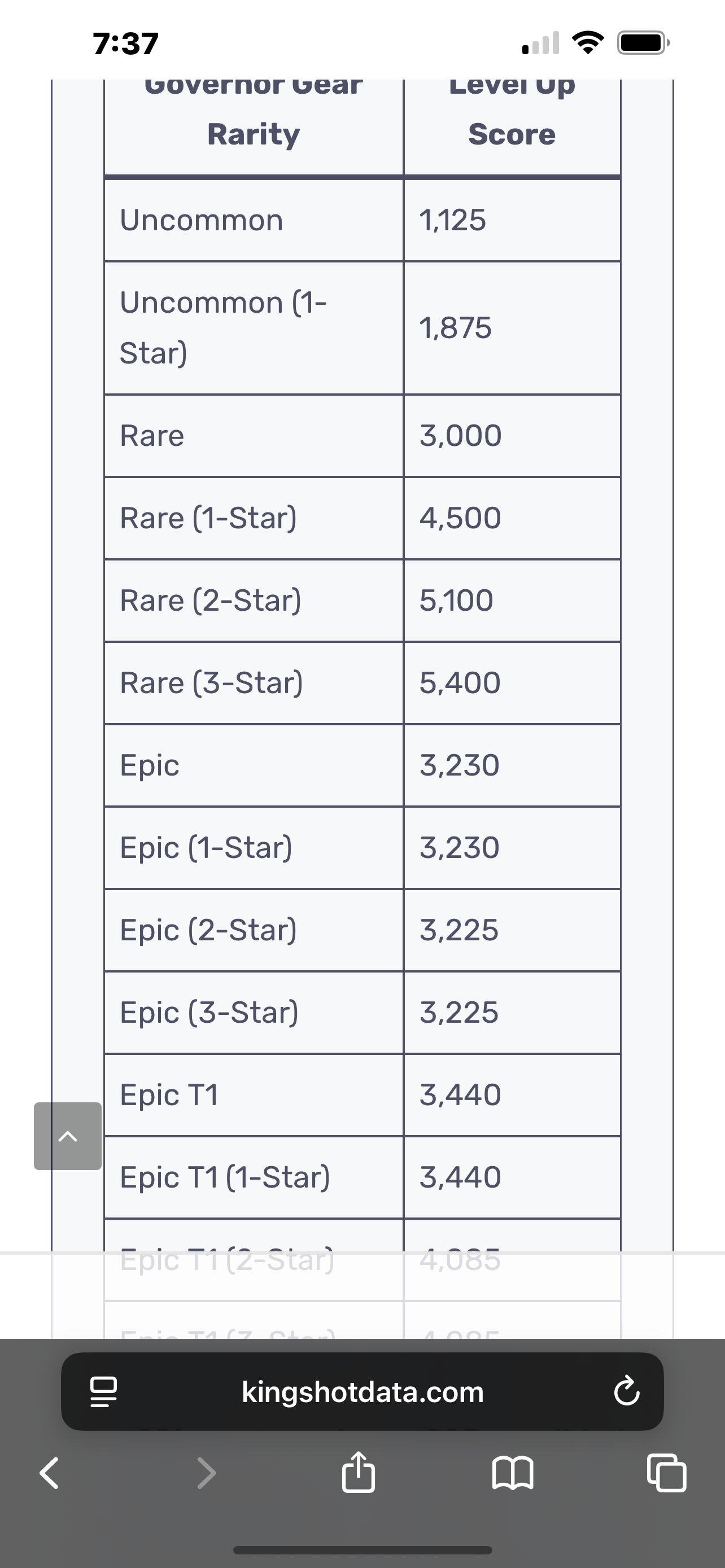Viewport: 725px width, 1568px height.
Task: Tap the 1,875 score for Uncommon (1-Star)
Action: click(x=455, y=328)
